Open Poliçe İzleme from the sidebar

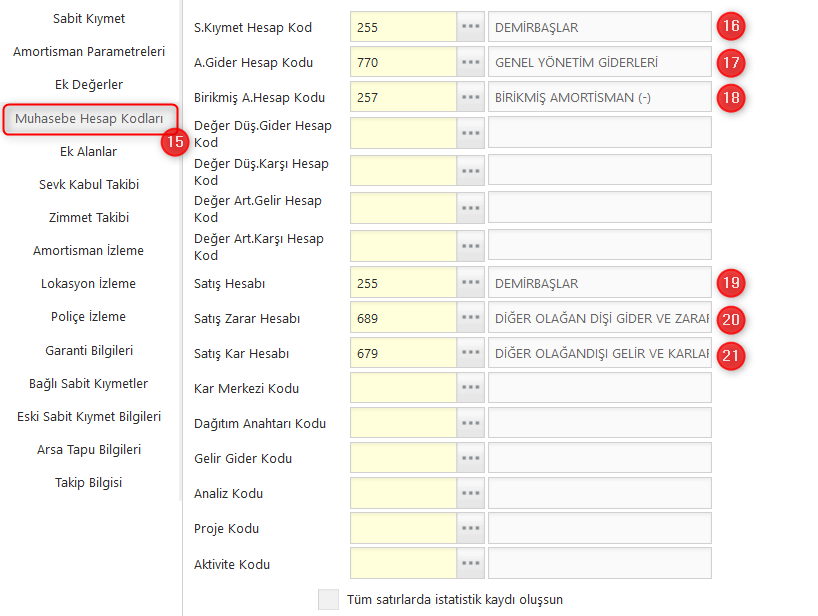[89, 317]
